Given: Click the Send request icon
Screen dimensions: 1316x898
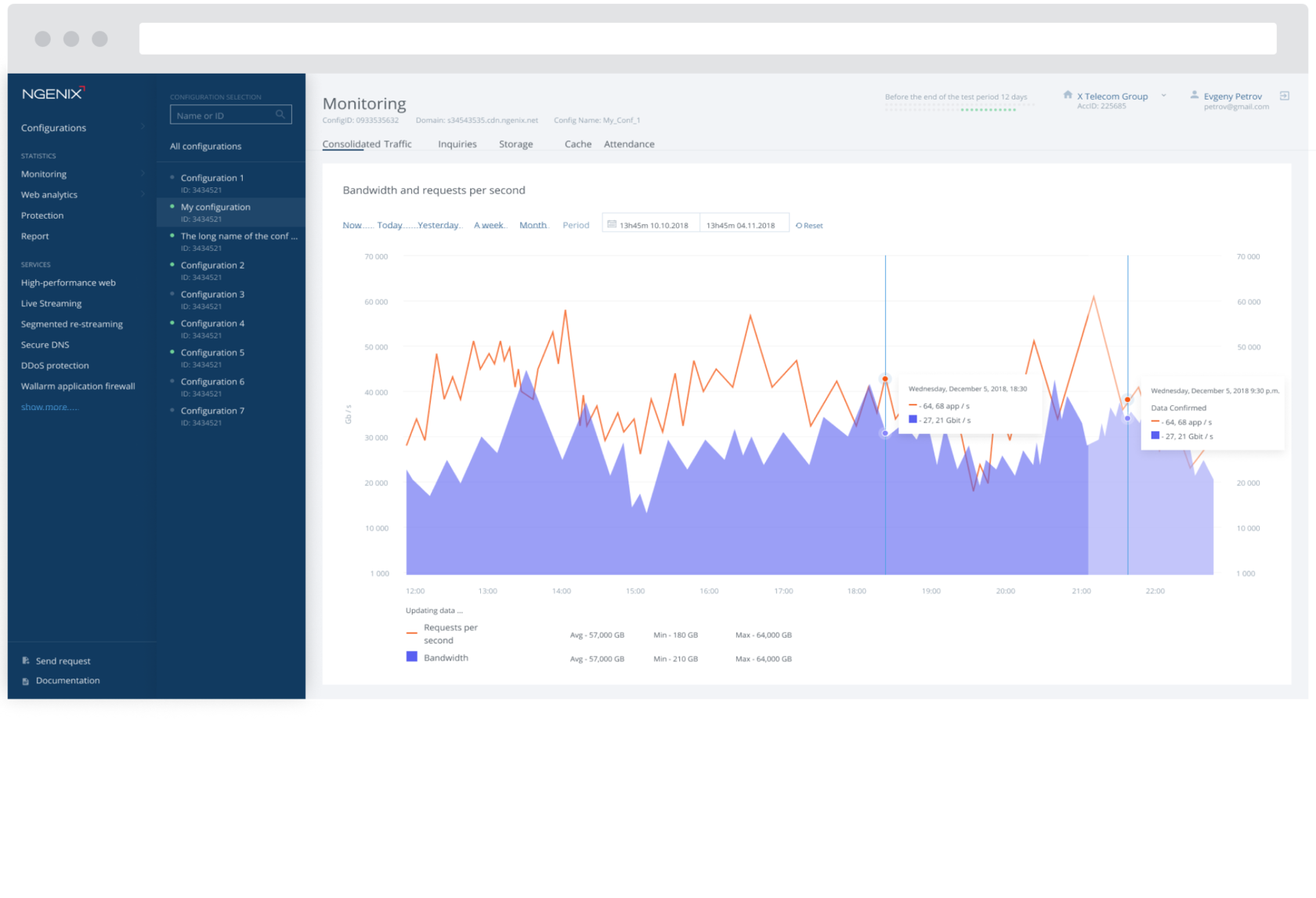Looking at the screenshot, I should tap(26, 661).
